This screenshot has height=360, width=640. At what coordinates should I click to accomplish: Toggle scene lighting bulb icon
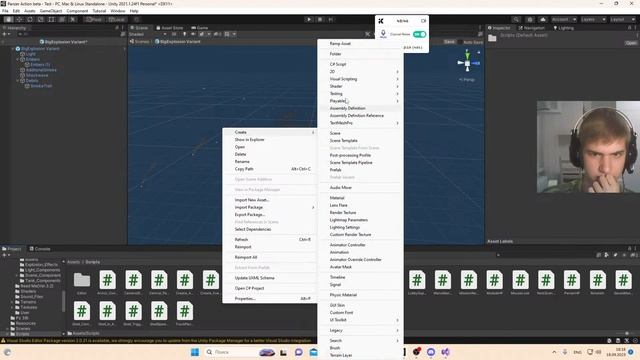184,34
